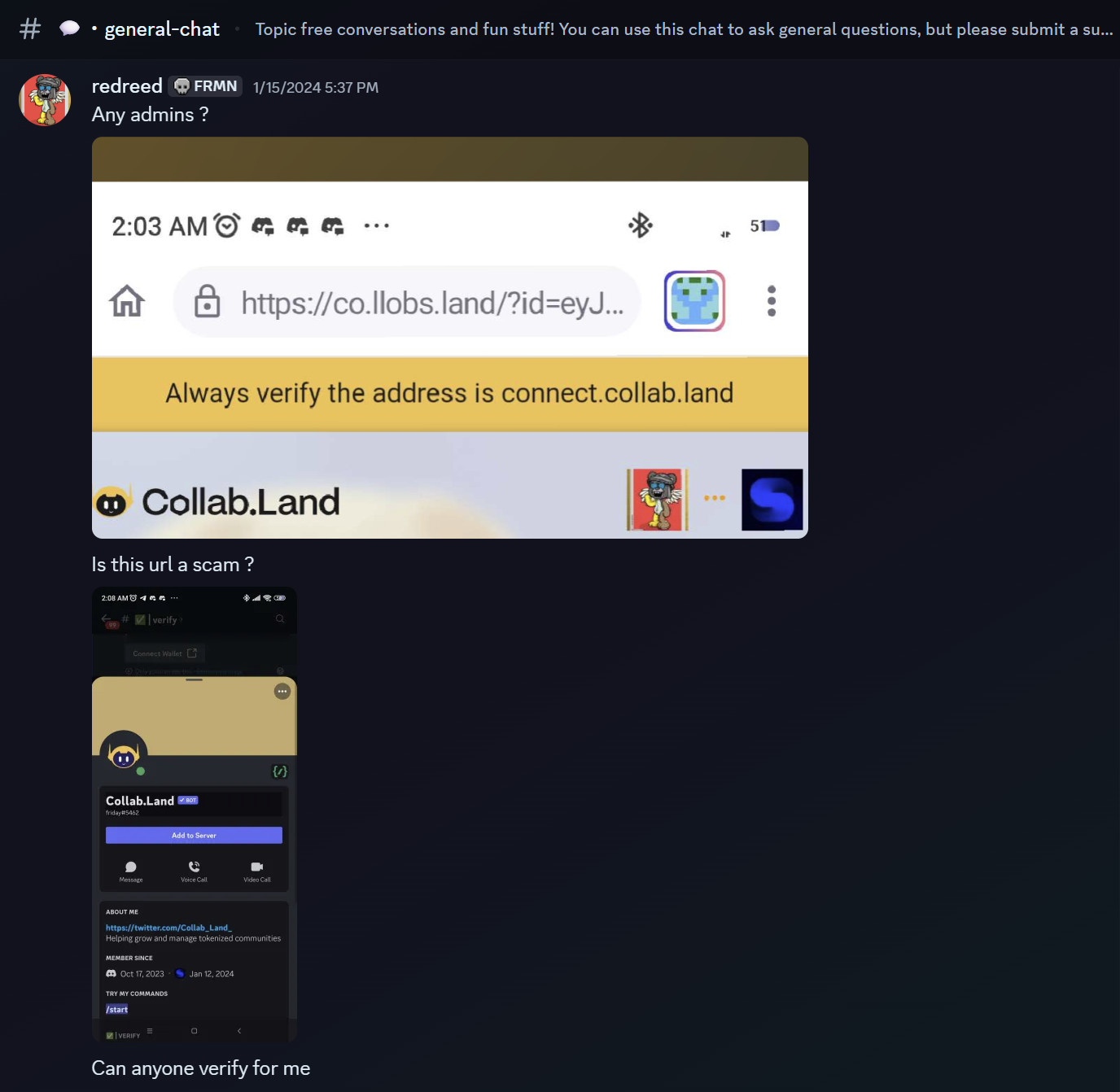Image resolution: width=1120 pixels, height=1092 pixels.
Task: Click the Add to Server button
Action: click(x=194, y=835)
